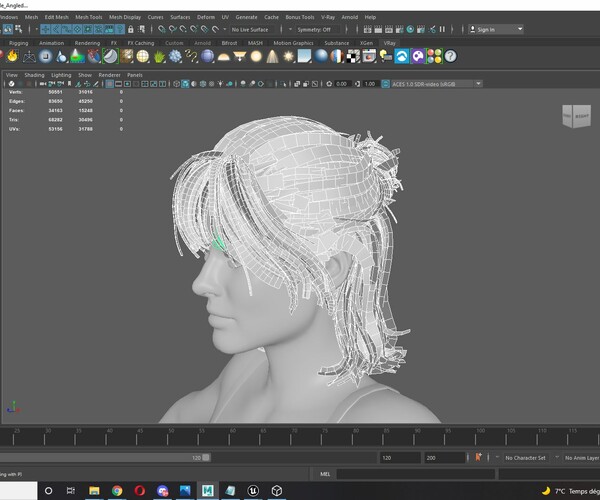The height and width of the screenshot is (500, 600).
Task: Toggle the grid display in panel toolbar
Action: [109, 84]
